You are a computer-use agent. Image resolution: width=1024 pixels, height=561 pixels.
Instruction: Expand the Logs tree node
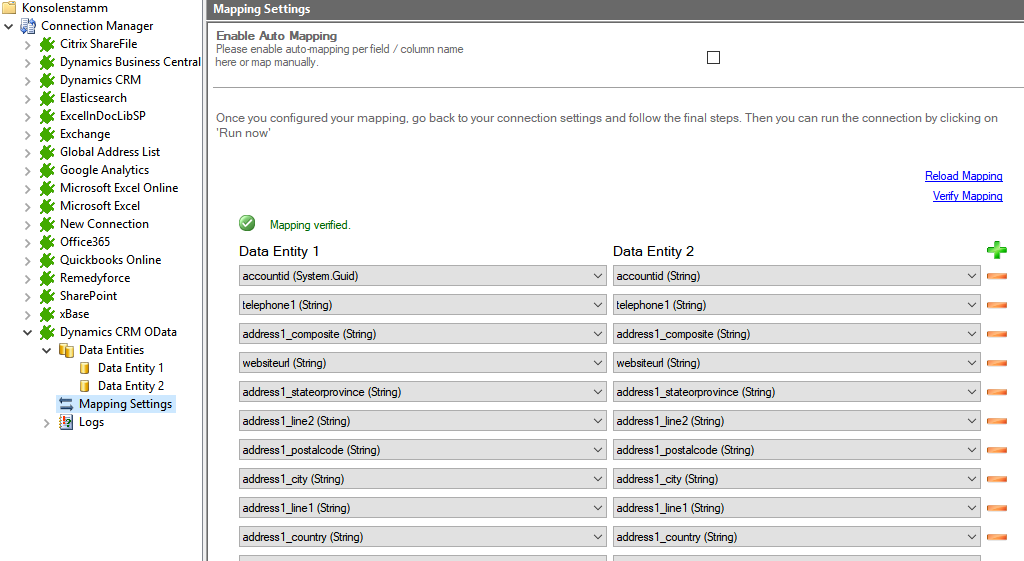pos(47,422)
